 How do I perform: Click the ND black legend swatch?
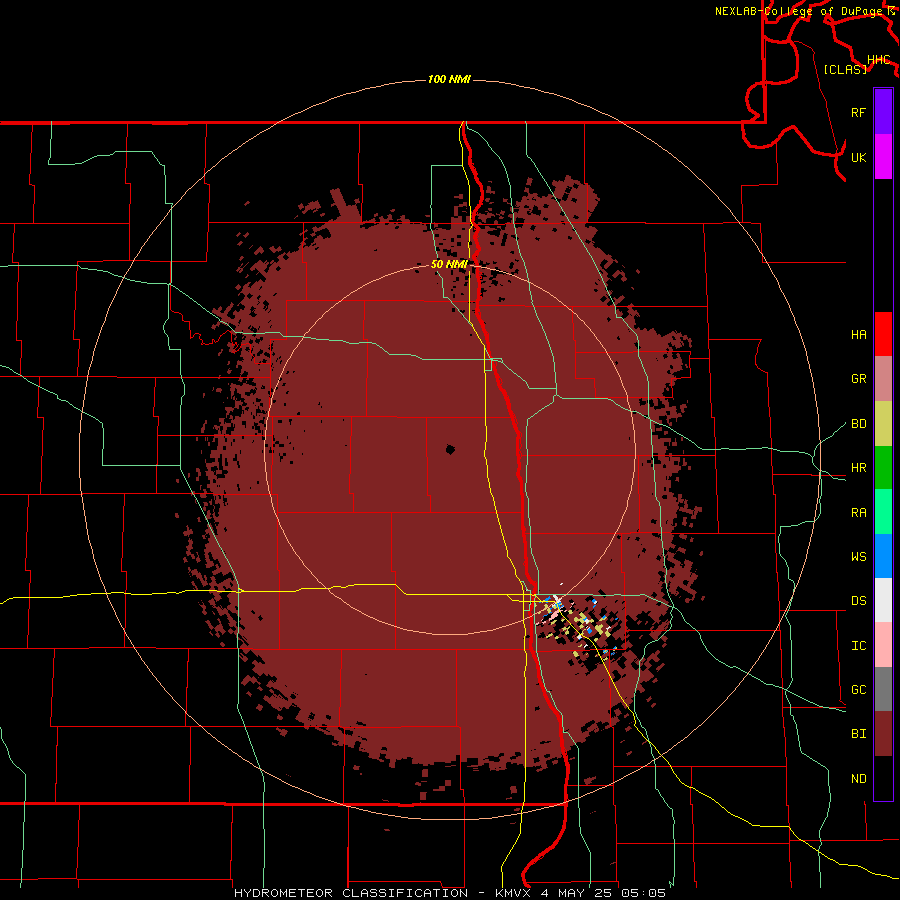click(x=883, y=778)
